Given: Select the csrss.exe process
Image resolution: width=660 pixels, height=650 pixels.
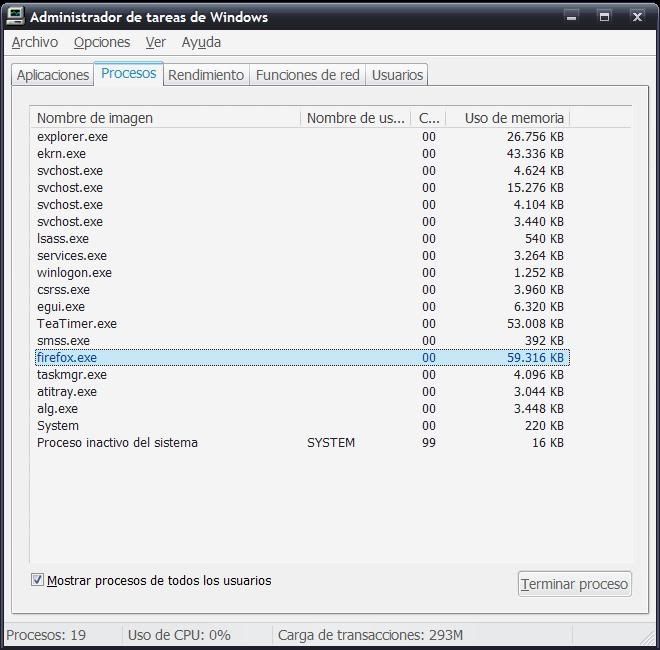Looking at the screenshot, I should (x=302, y=290).
